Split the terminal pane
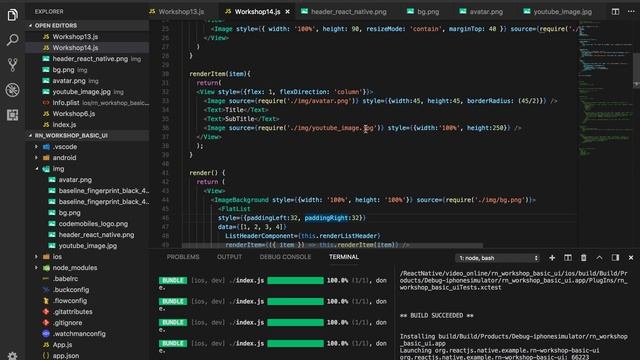 click(568, 258)
